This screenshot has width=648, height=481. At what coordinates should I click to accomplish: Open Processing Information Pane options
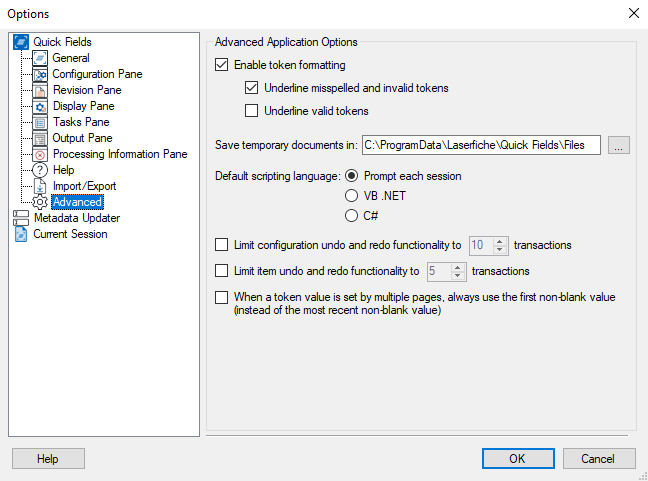click(x=120, y=154)
